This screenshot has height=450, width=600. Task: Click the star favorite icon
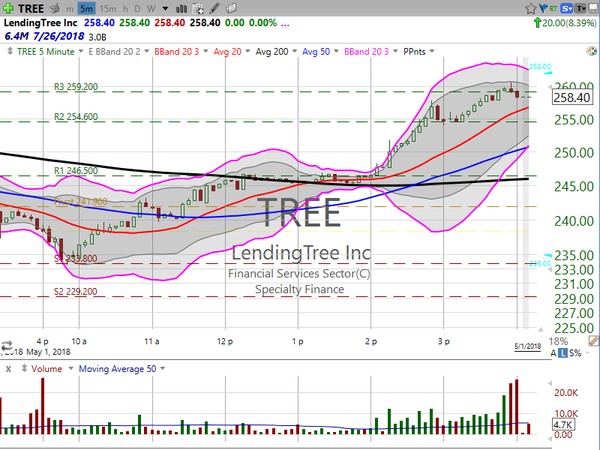530,8
